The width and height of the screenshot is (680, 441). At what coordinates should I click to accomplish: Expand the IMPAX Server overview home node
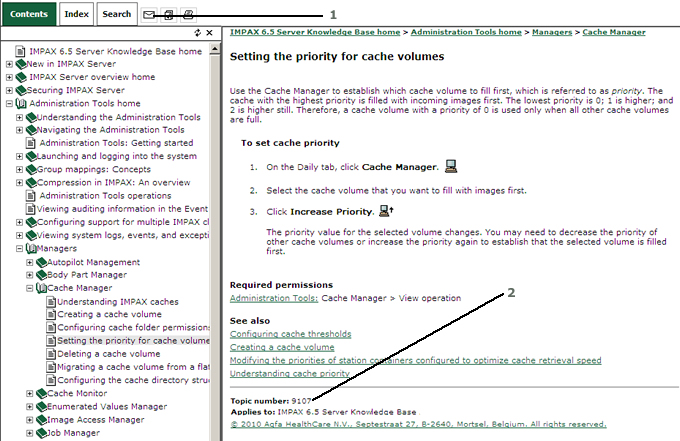point(9,77)
